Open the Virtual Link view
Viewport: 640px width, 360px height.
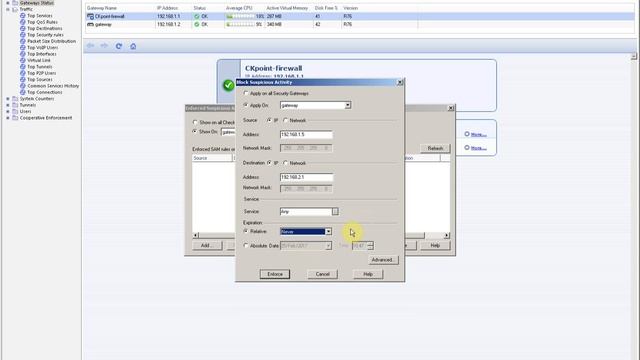pos(39,60)
